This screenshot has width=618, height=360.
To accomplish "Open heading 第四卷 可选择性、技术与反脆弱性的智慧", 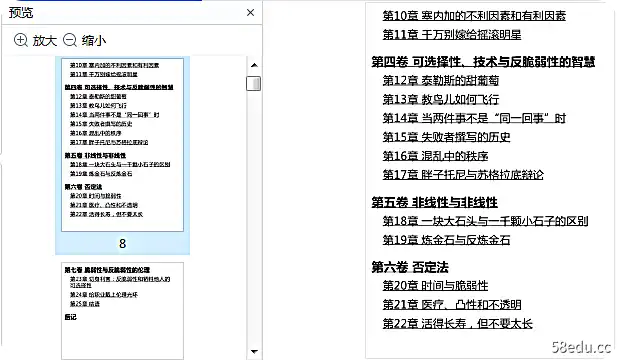I will (x=483, y=62).
